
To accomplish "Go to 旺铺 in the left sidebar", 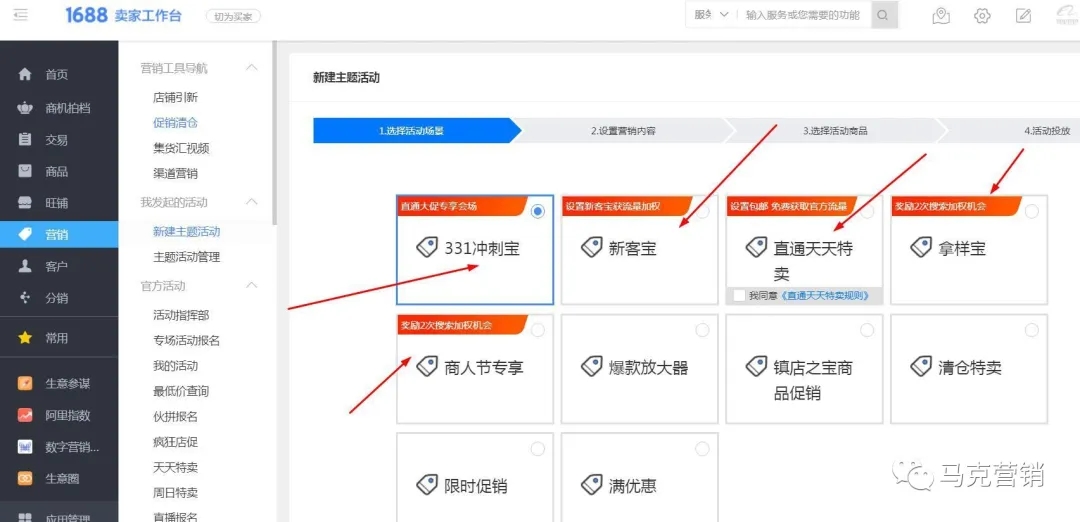I will tap(56, 202).
